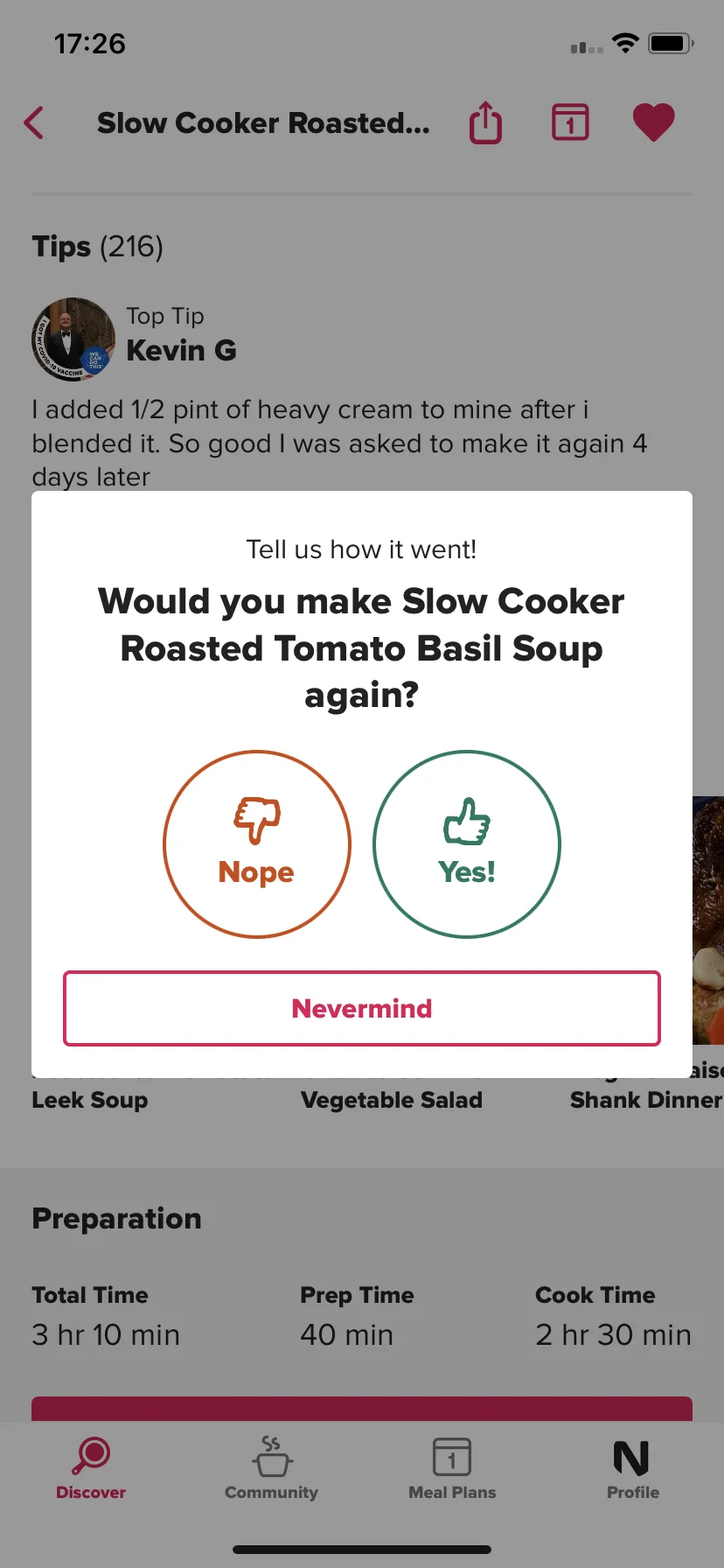
Task: Tap the red button below preparation times
Action: click(362, 1409)
